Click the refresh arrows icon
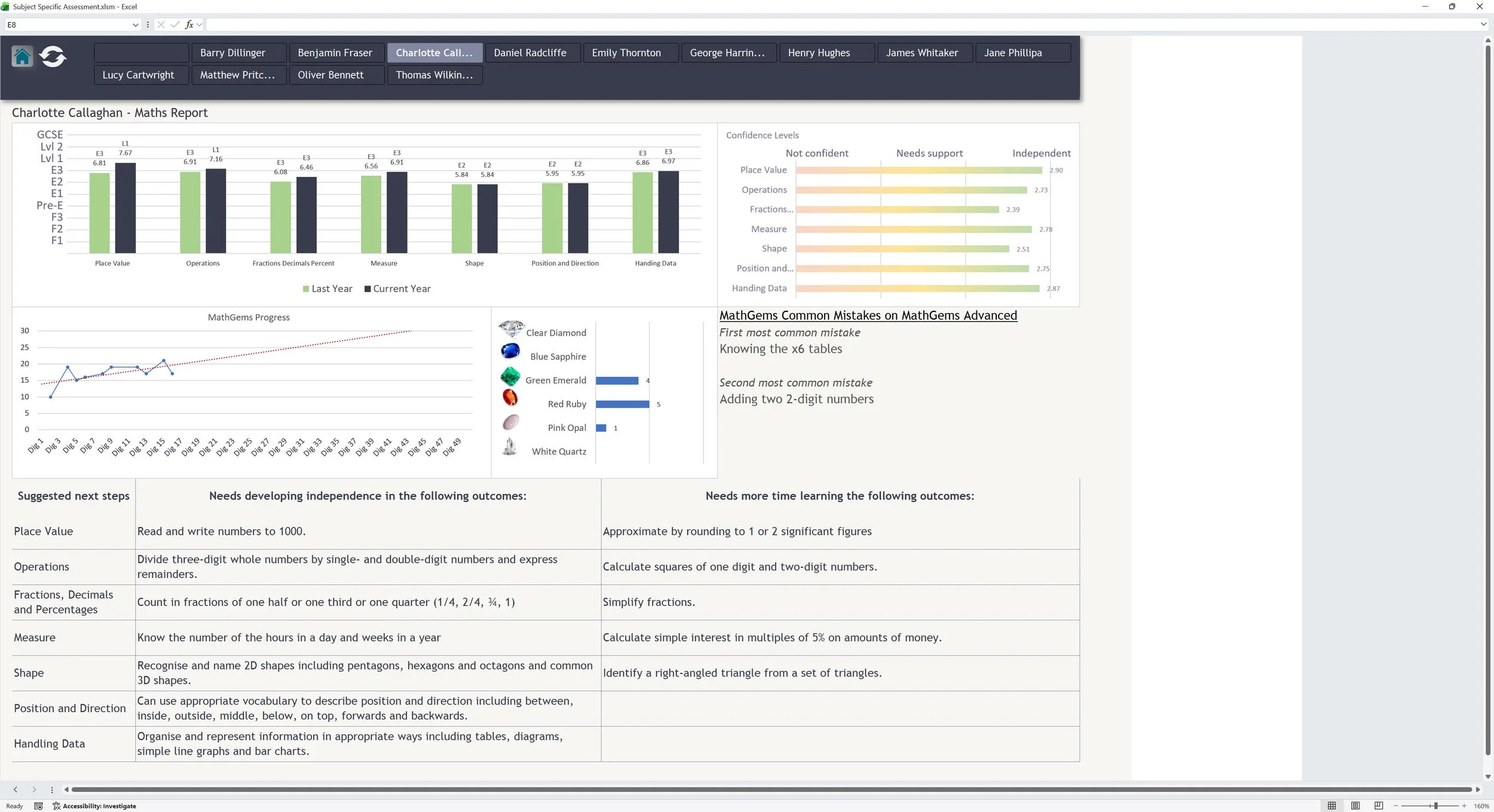Screen dimensions: 1494x812 pos(53,57)
